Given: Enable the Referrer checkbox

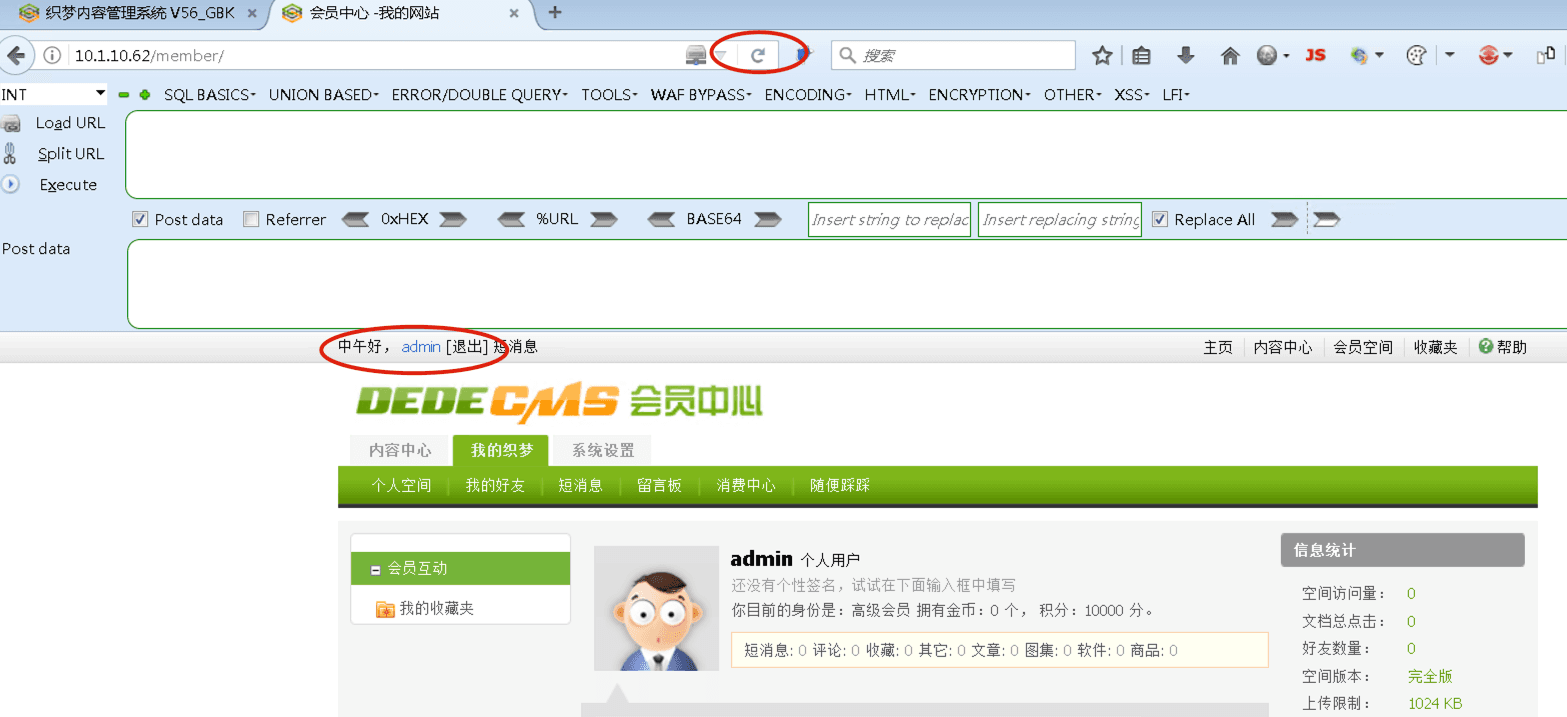Looking at the screenshot, I should click(x=251, y=219).
